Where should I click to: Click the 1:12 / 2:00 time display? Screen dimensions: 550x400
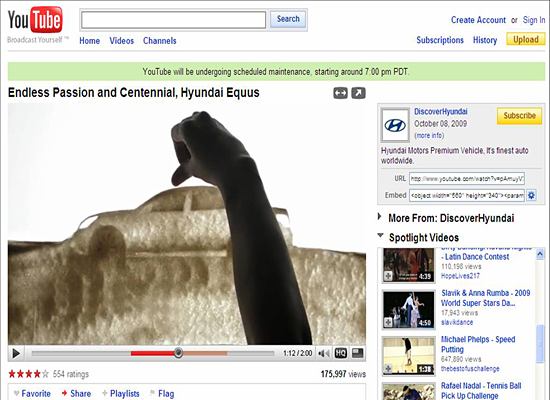297,353
